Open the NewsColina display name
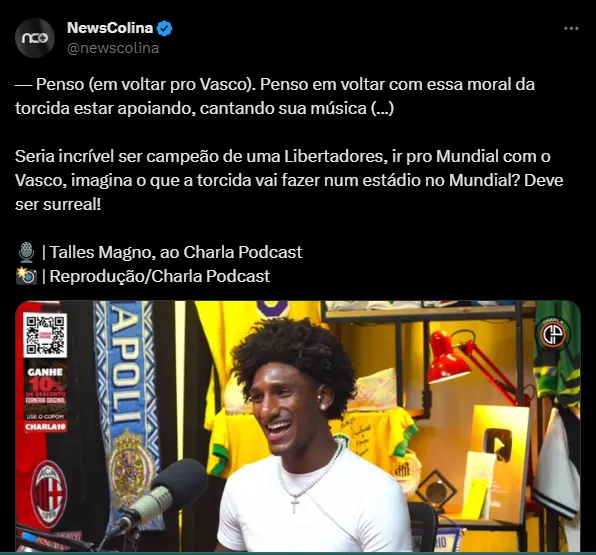 tap(110, 28)
